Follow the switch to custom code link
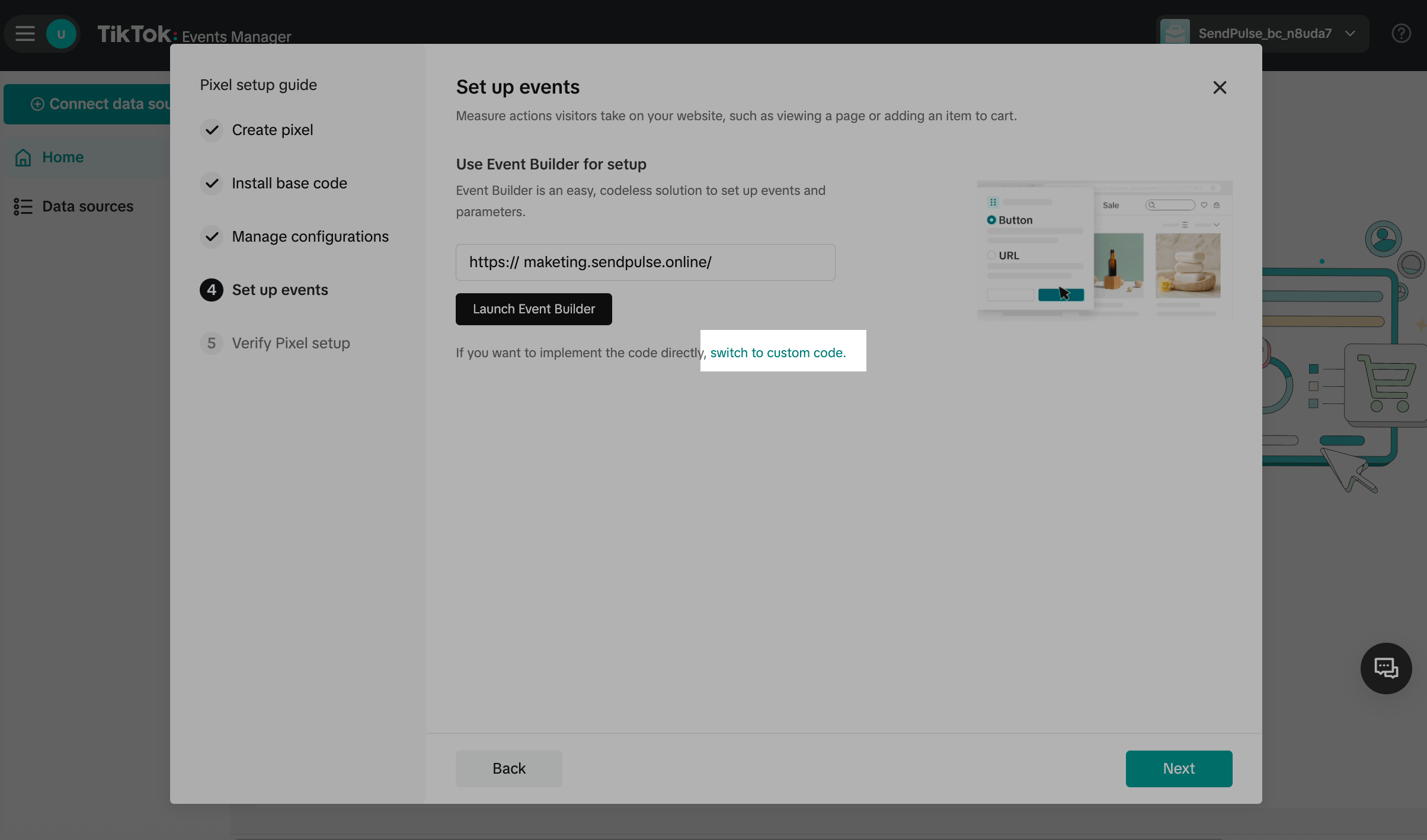The width and height of the screenshot is (1427, 840). pos(778,353)
